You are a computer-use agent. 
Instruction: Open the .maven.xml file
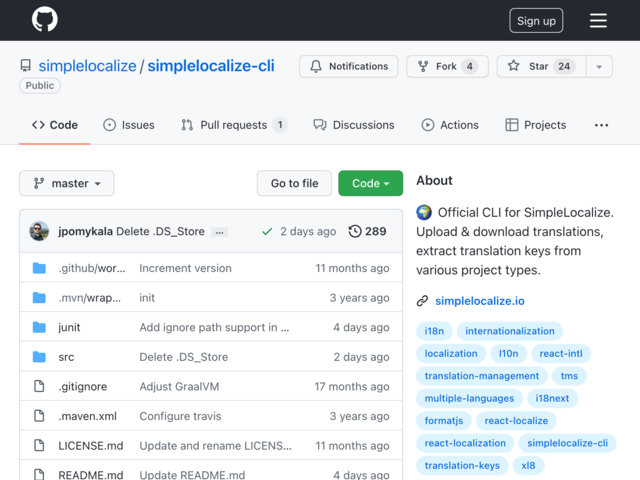point(88,416)
